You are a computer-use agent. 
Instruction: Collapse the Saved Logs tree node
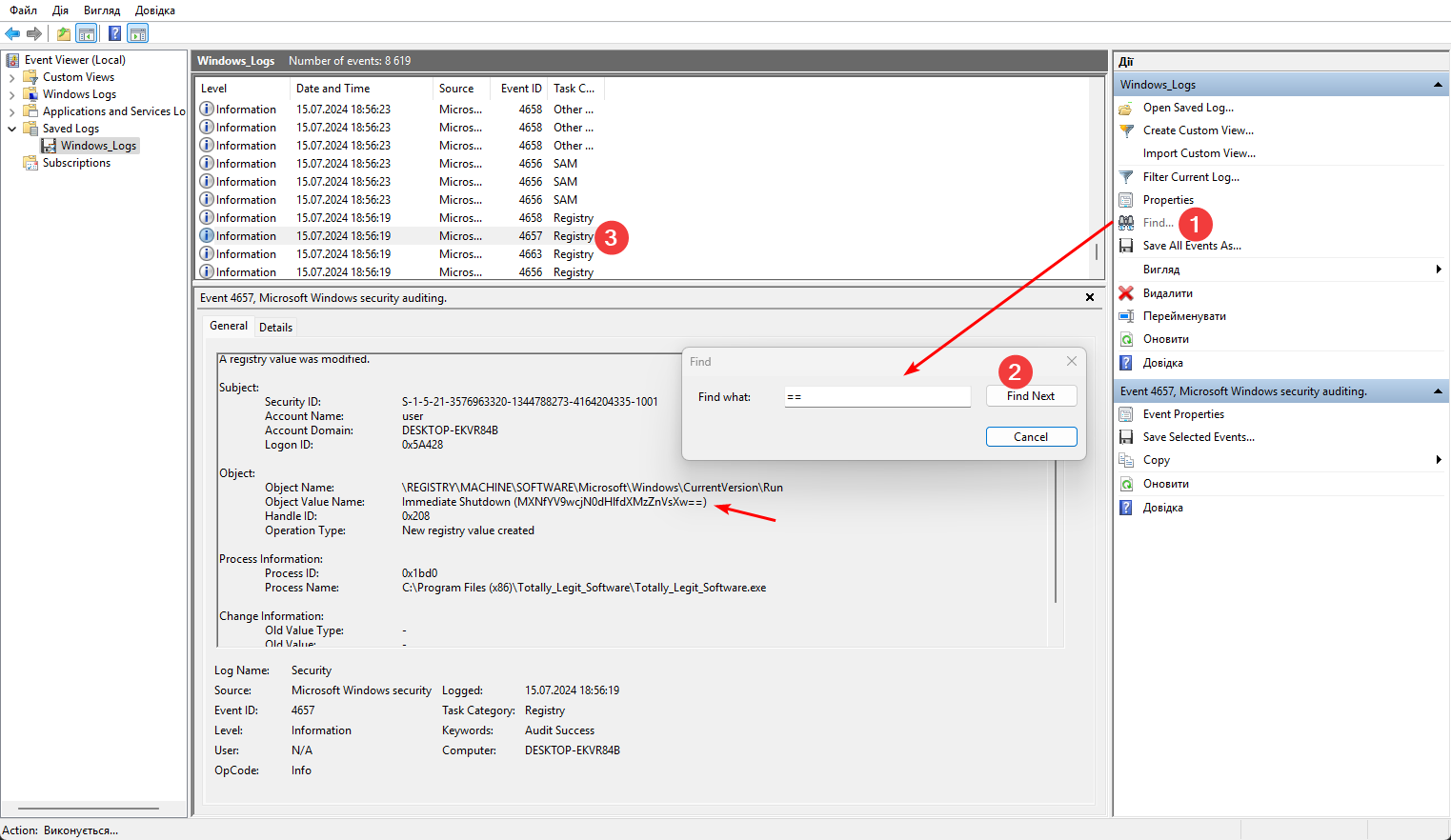point(11,129)
